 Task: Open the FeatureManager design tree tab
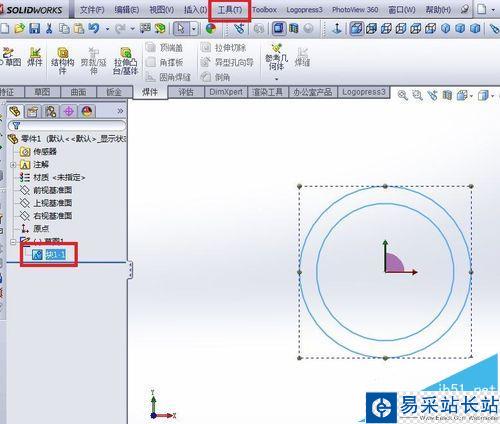(x=15, y=111)
